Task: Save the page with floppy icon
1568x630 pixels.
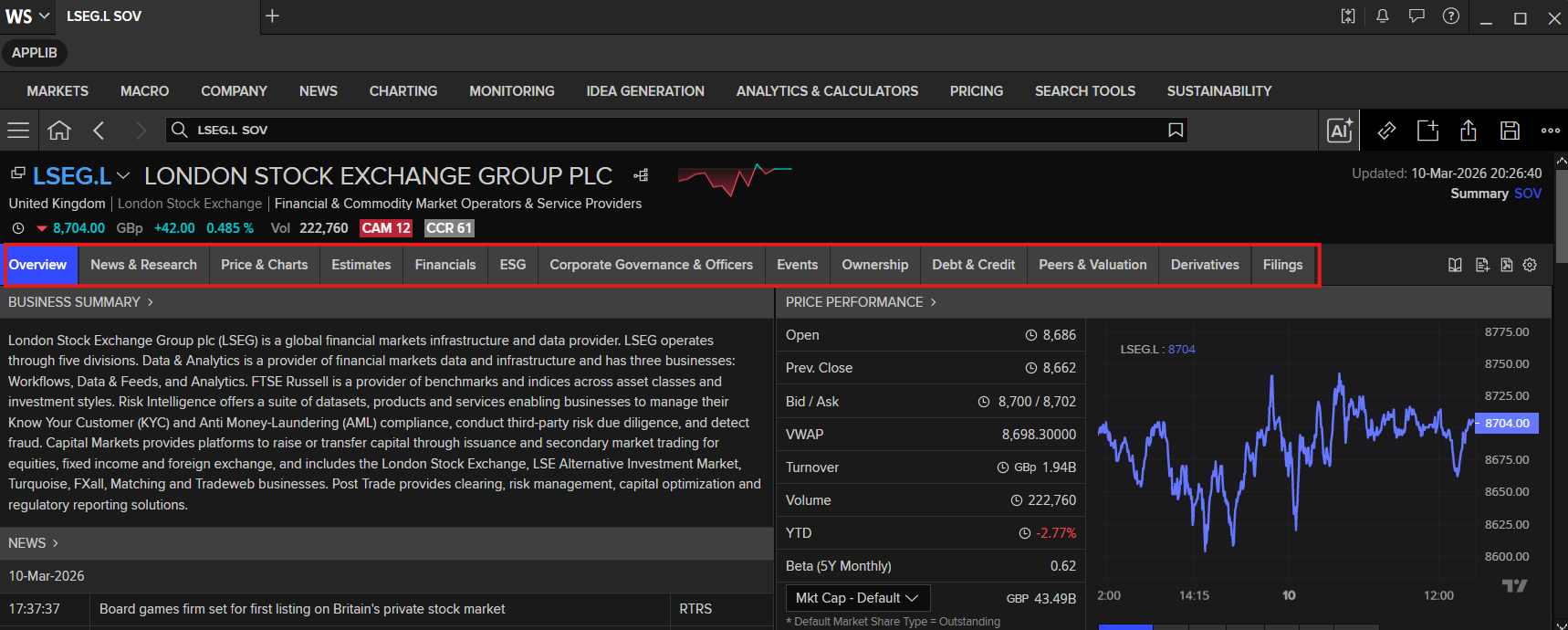Action: [x=1510, y=131]
